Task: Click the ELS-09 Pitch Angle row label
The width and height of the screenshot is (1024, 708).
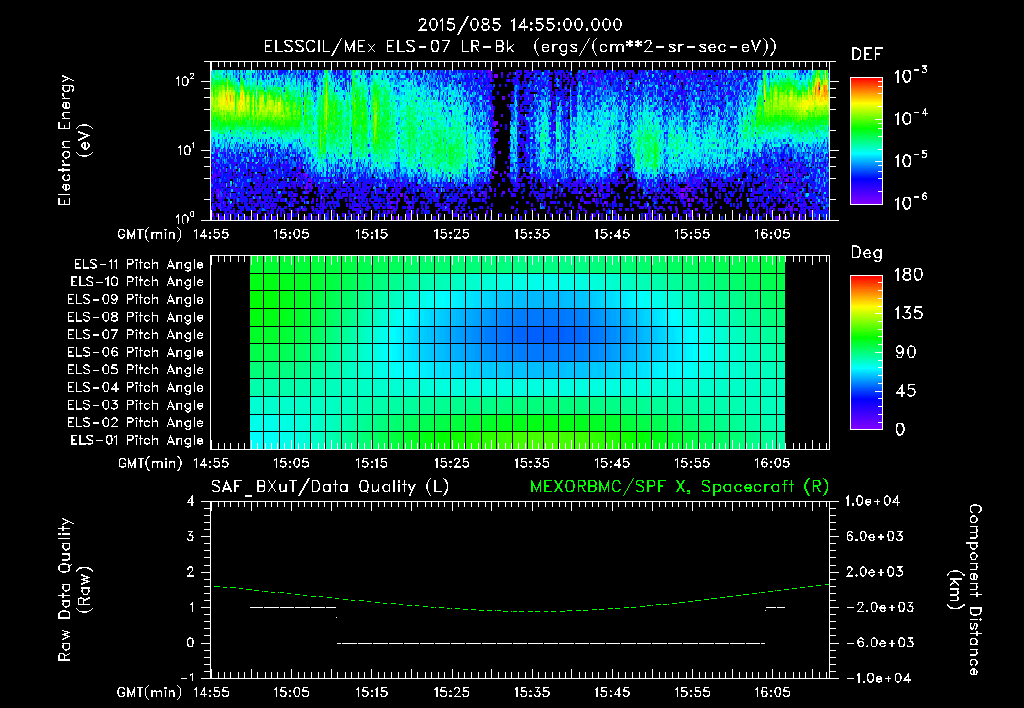Action: (x=136, y=300)
